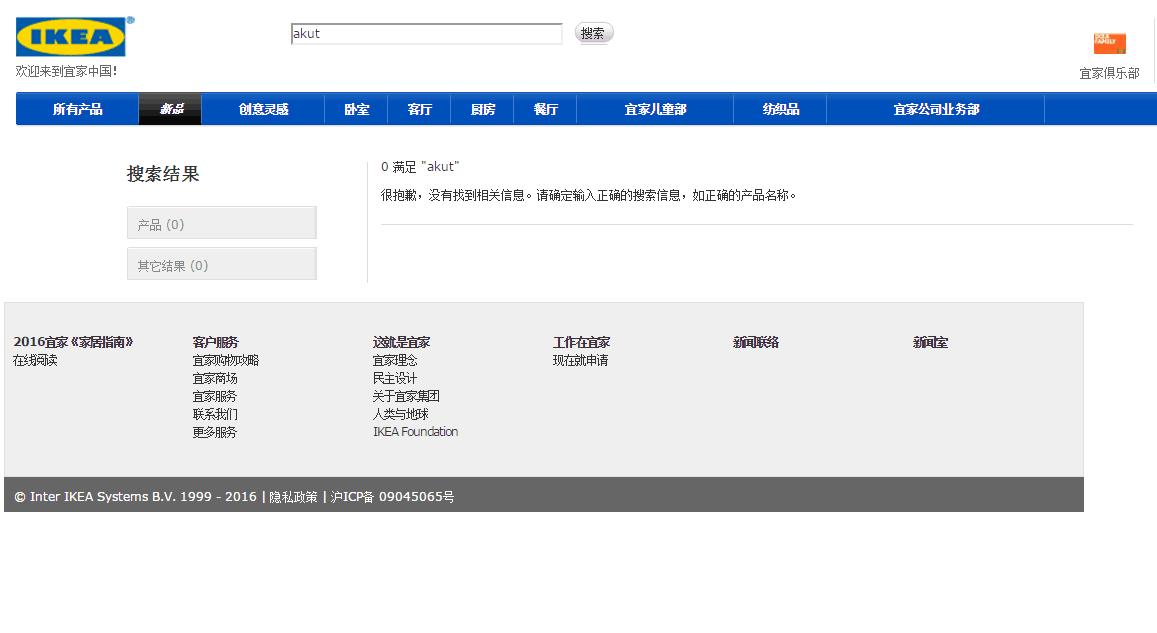Open the 纺织品 category

780,108
